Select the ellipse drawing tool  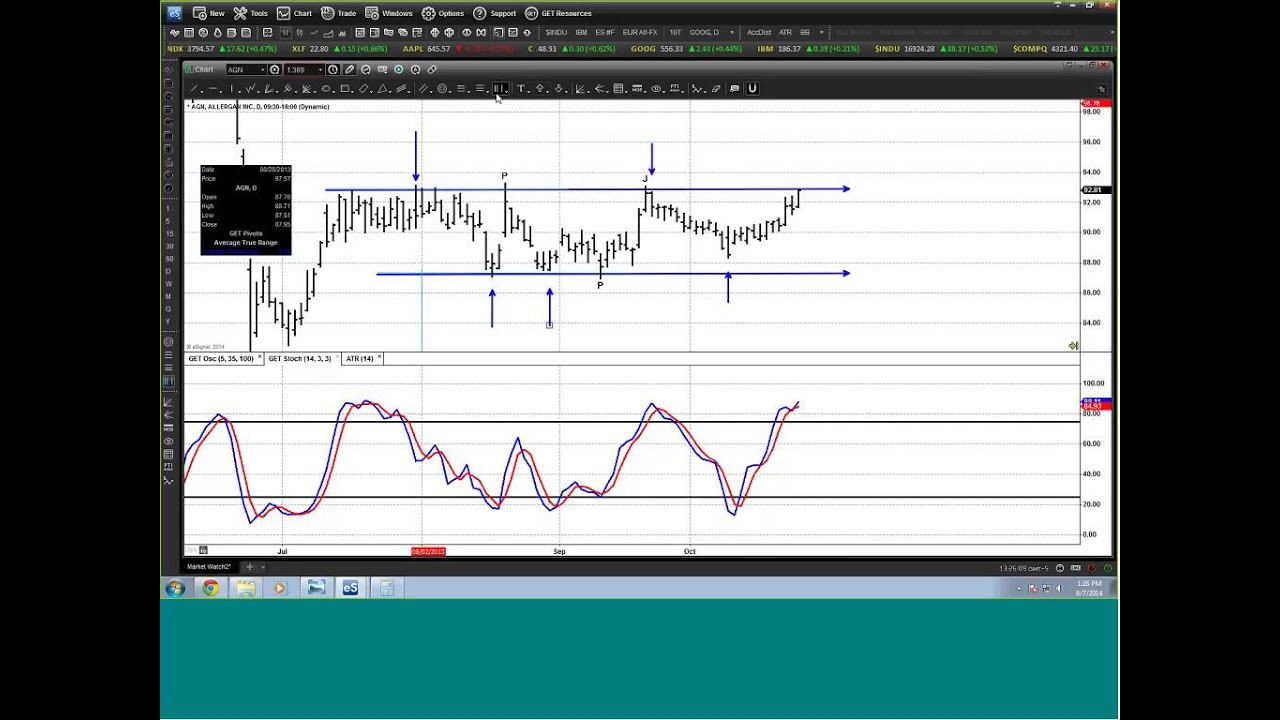(326, 89)
